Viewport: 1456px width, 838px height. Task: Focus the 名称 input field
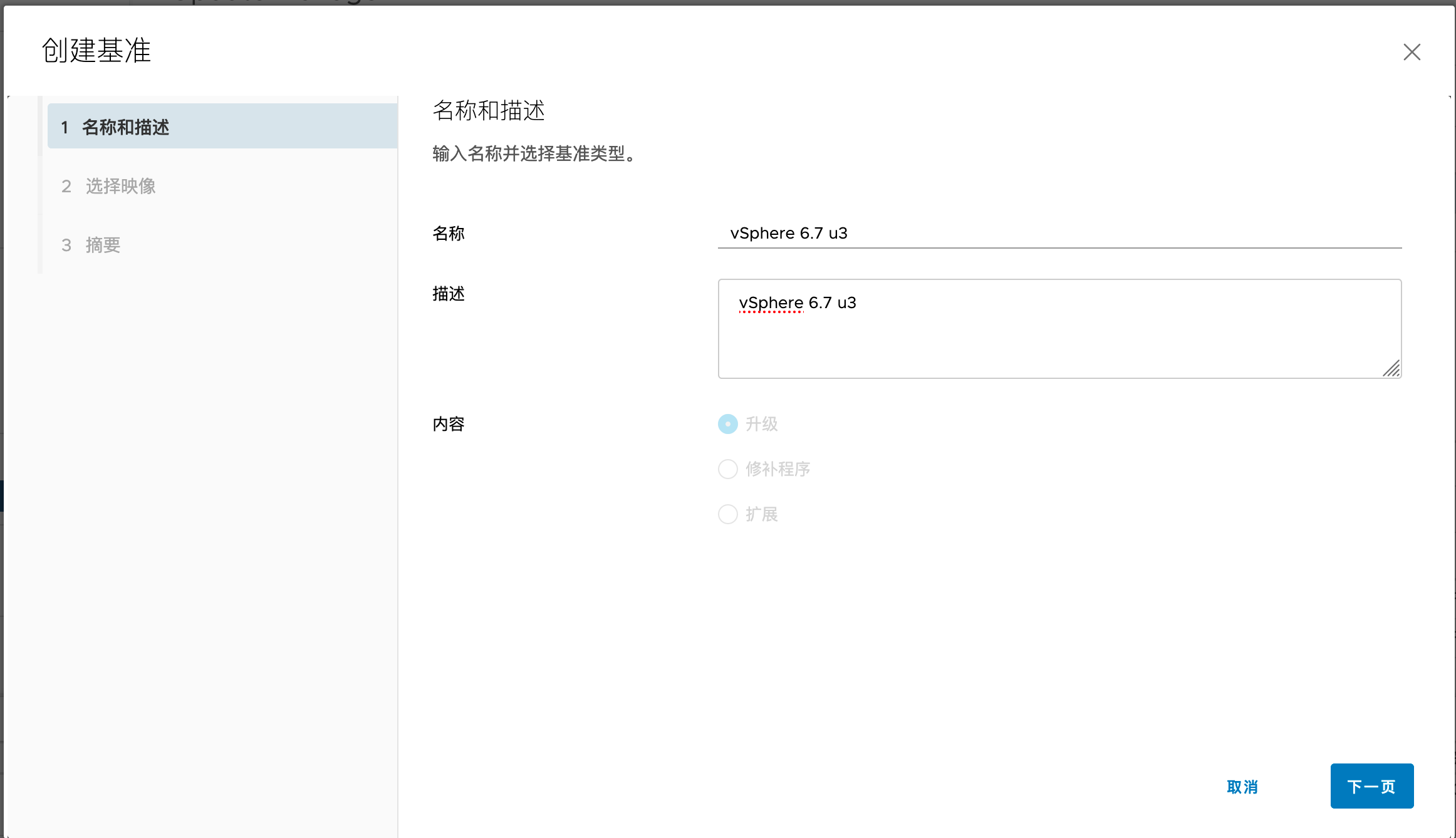1059,234
